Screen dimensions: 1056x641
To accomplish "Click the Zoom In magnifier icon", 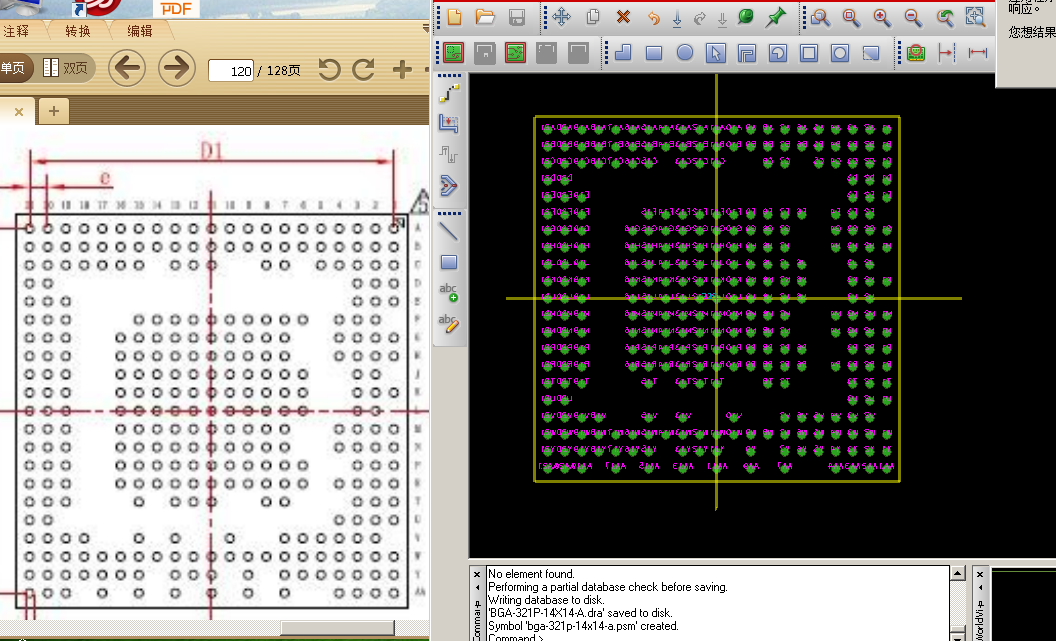I will (882, 17).
